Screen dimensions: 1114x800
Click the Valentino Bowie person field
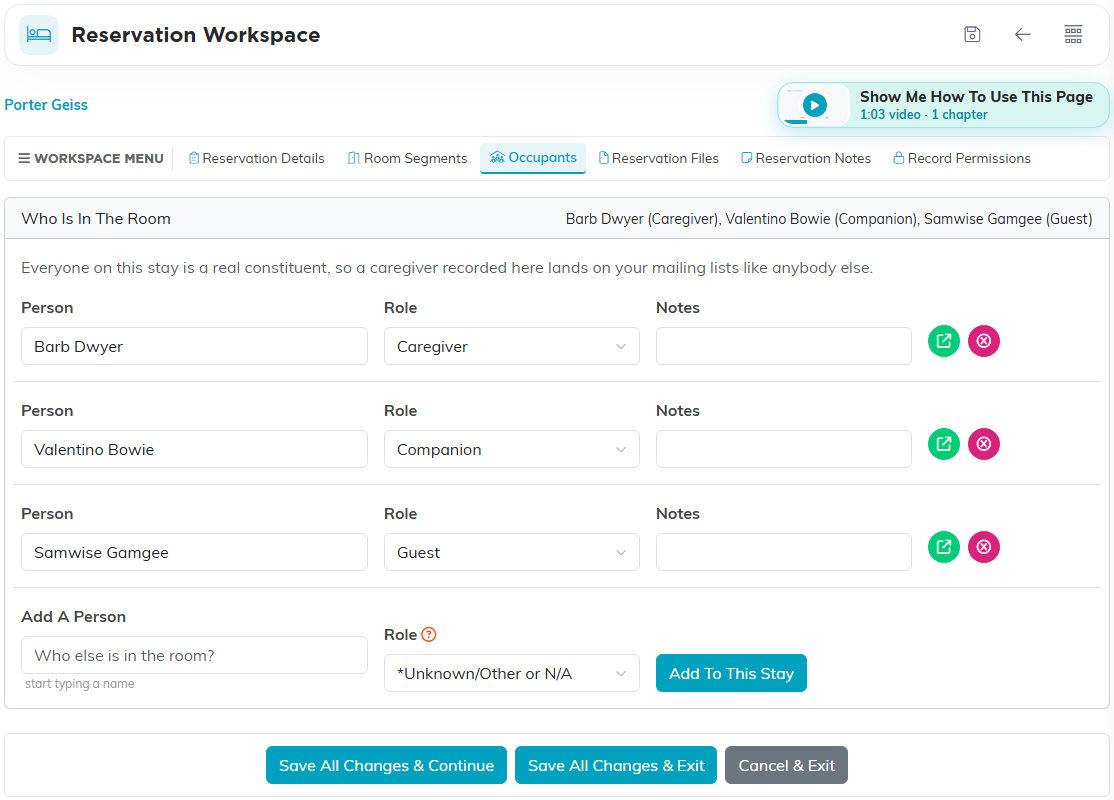194,450
